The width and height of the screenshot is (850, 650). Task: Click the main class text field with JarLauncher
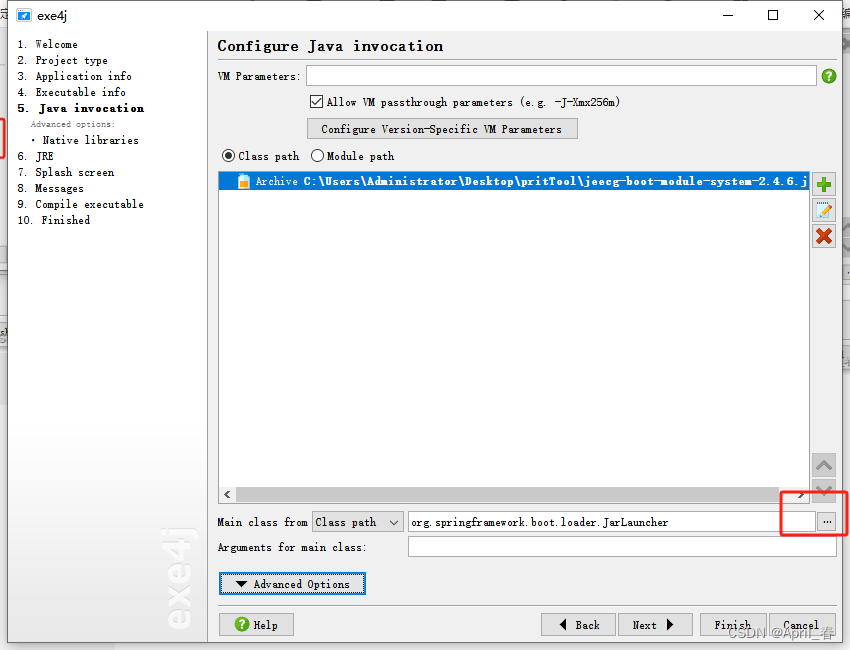[612, 522]
